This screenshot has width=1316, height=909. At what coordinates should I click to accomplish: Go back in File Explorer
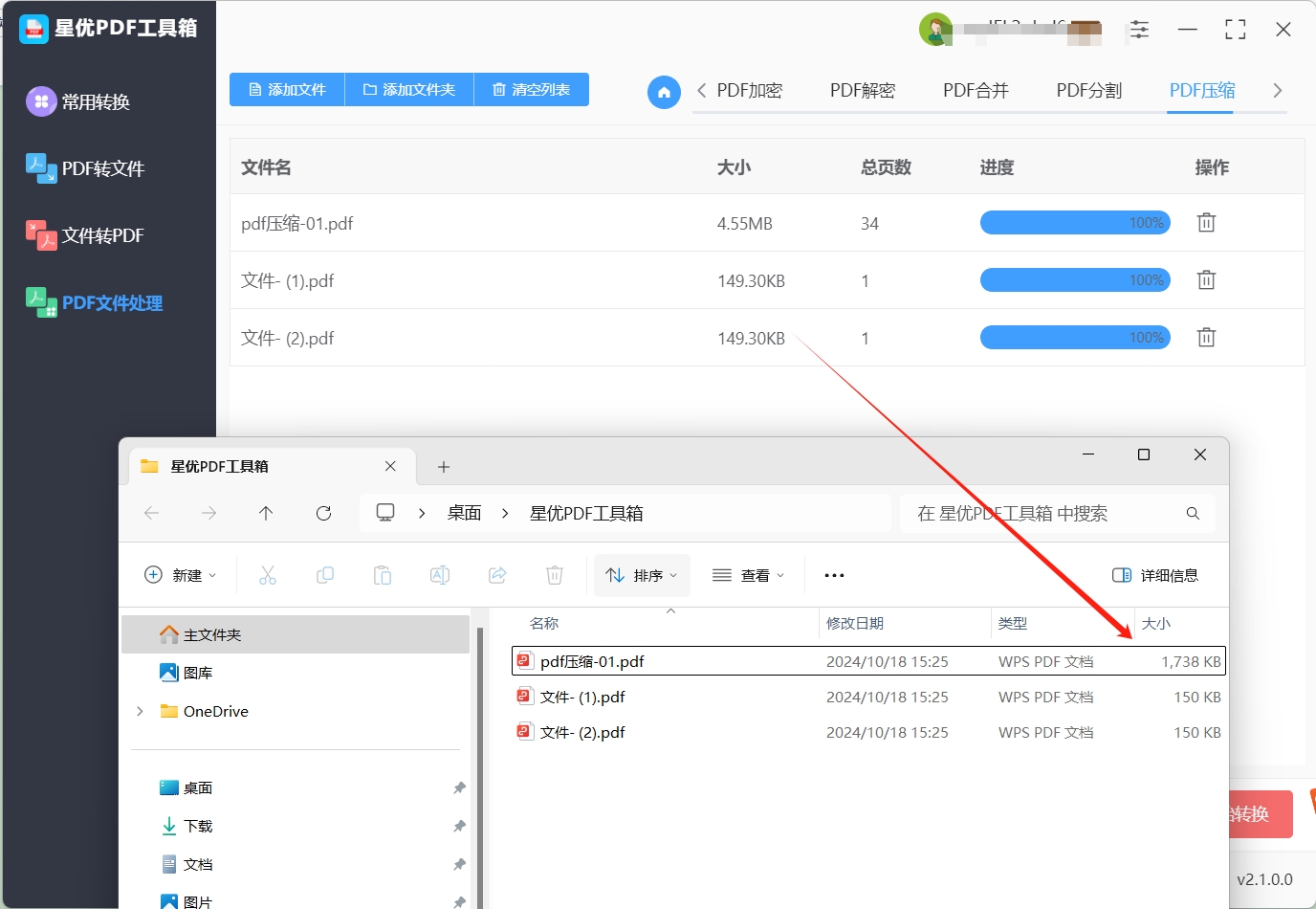[x=151, y=514]
